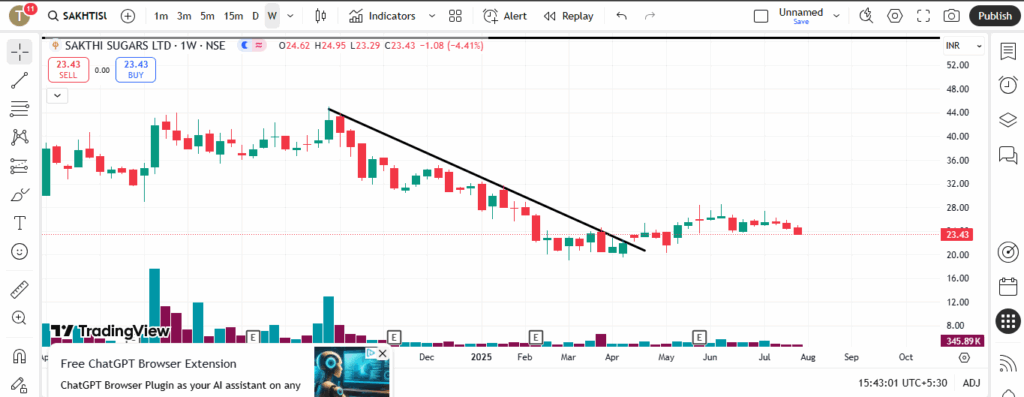Toggle lock all drawing tools
The image size is (1024, 397).
pos(20,384)
